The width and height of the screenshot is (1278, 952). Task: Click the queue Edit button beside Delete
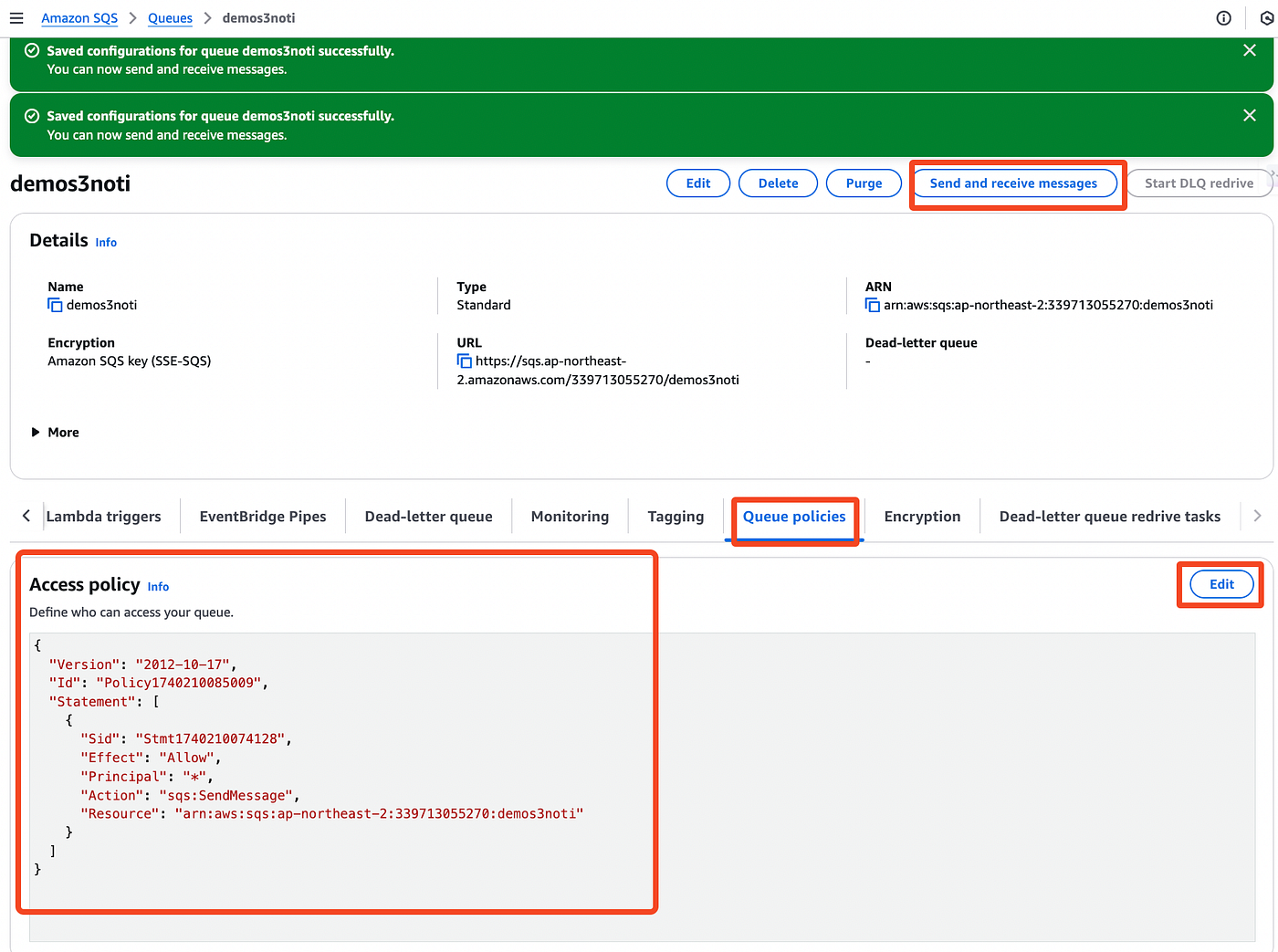point(698,183)
